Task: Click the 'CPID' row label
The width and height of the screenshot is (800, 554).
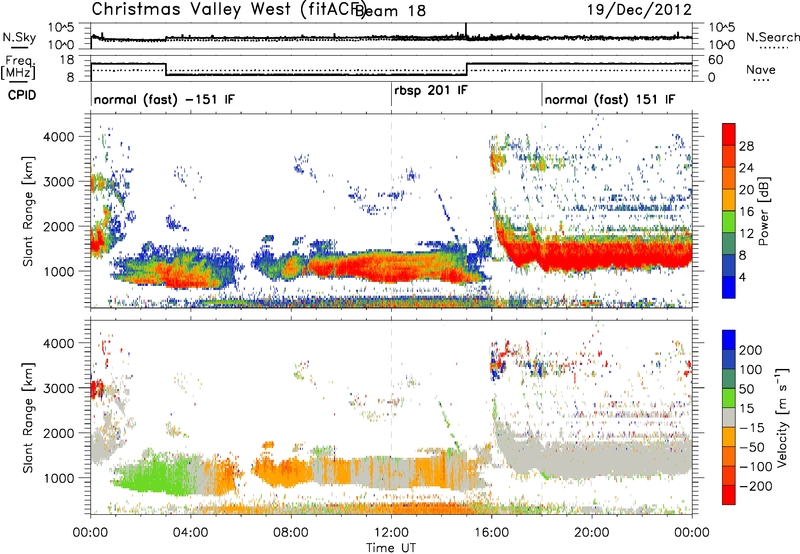Action: tap(22, 95)
